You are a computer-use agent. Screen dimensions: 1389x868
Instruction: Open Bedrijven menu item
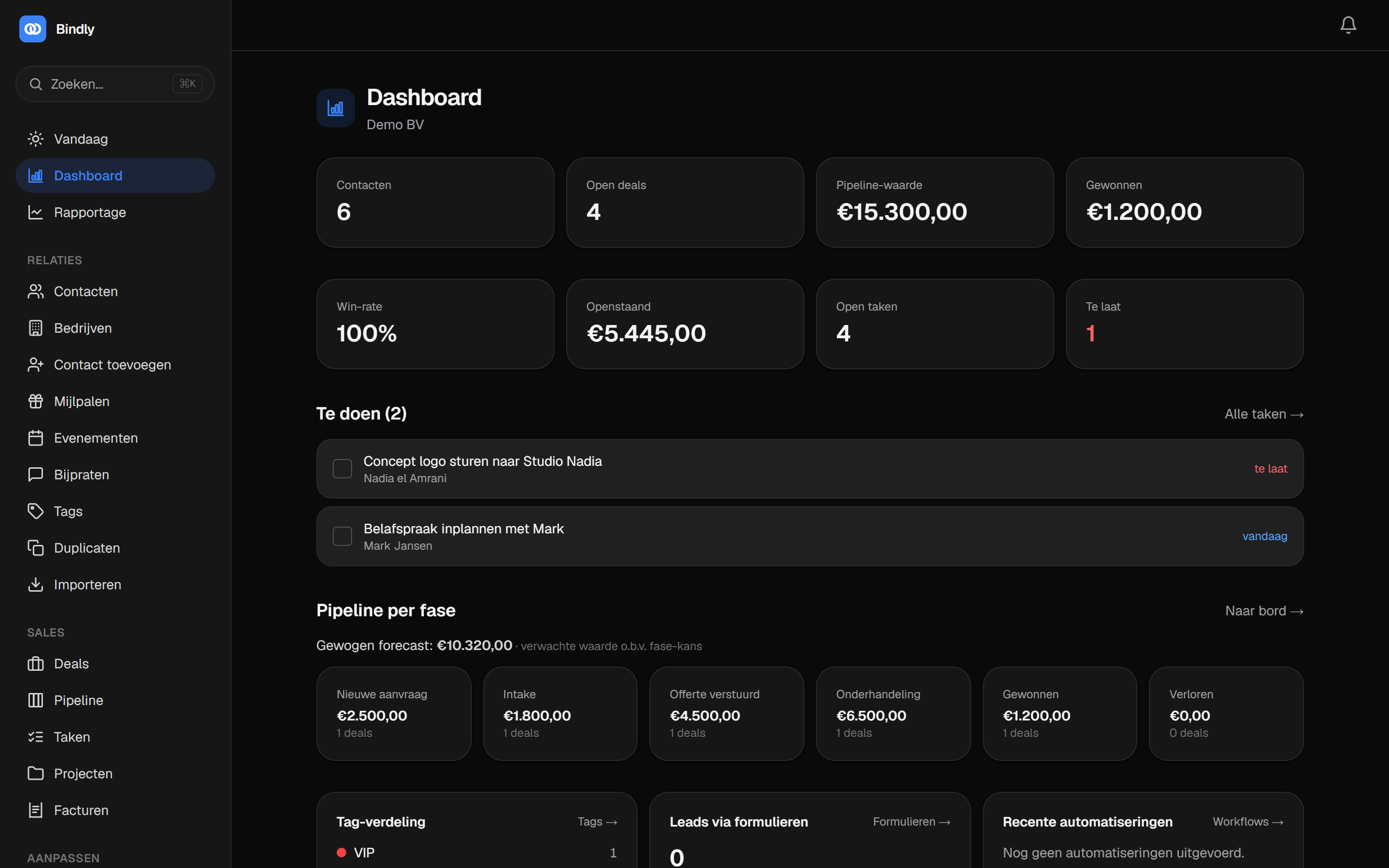pos(115,328)
